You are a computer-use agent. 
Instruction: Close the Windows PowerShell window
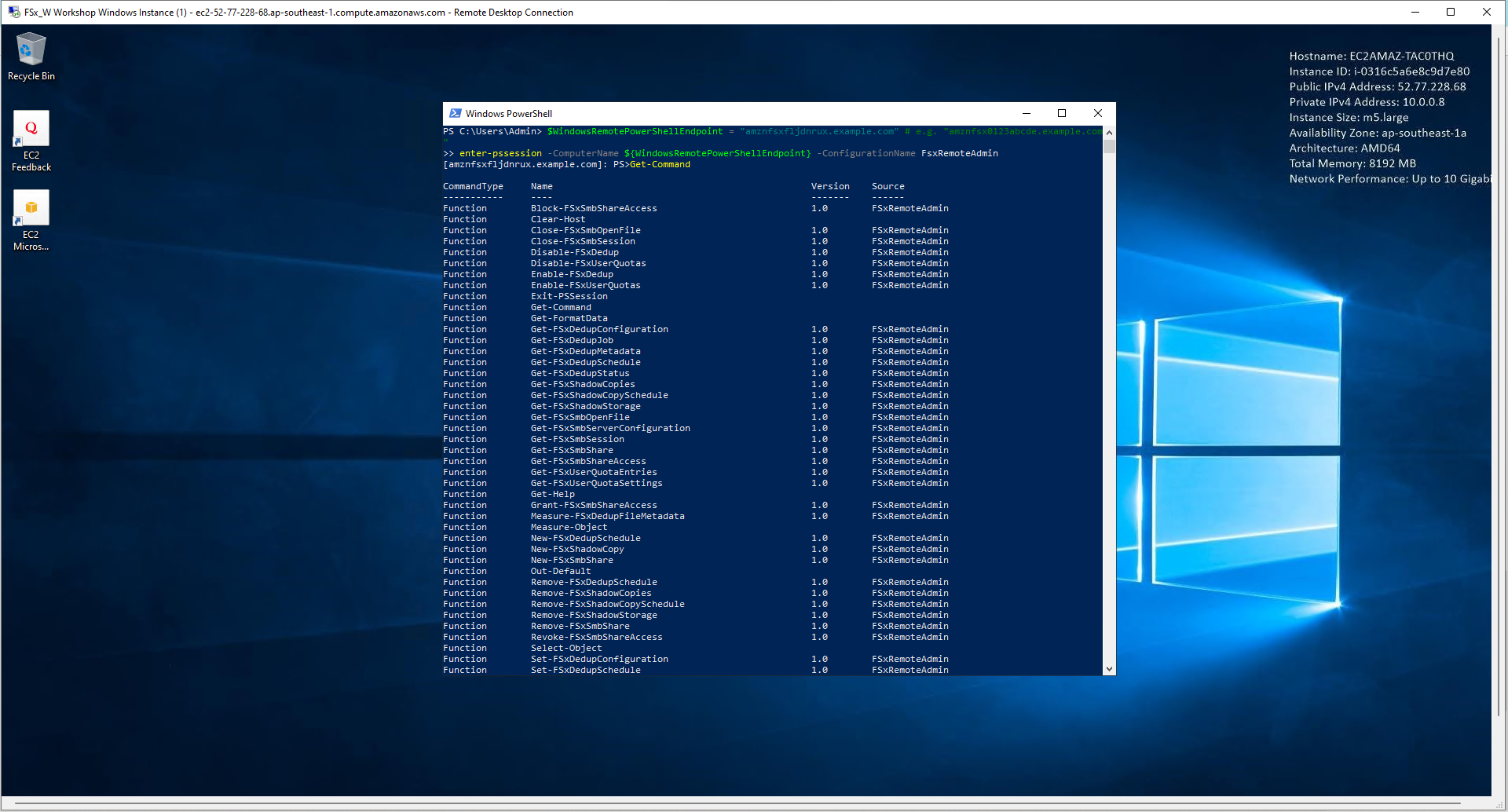1098,113
